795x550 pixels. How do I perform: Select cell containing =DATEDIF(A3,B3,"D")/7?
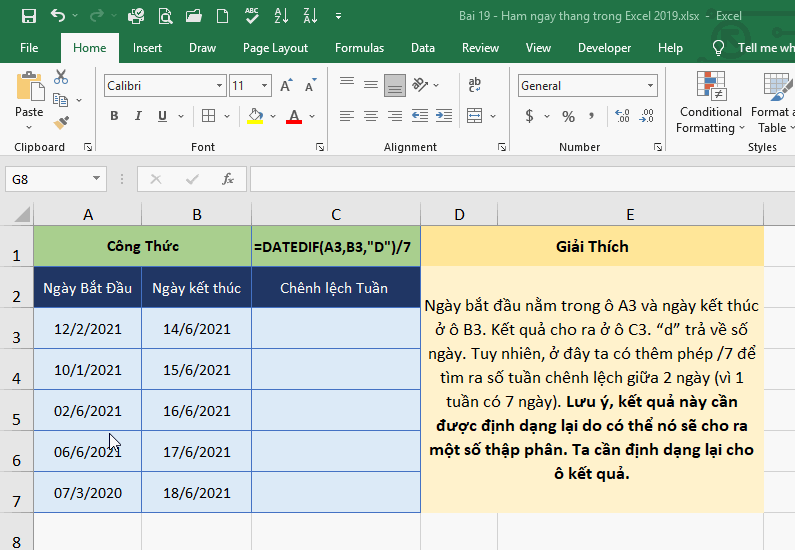(336, 246)
